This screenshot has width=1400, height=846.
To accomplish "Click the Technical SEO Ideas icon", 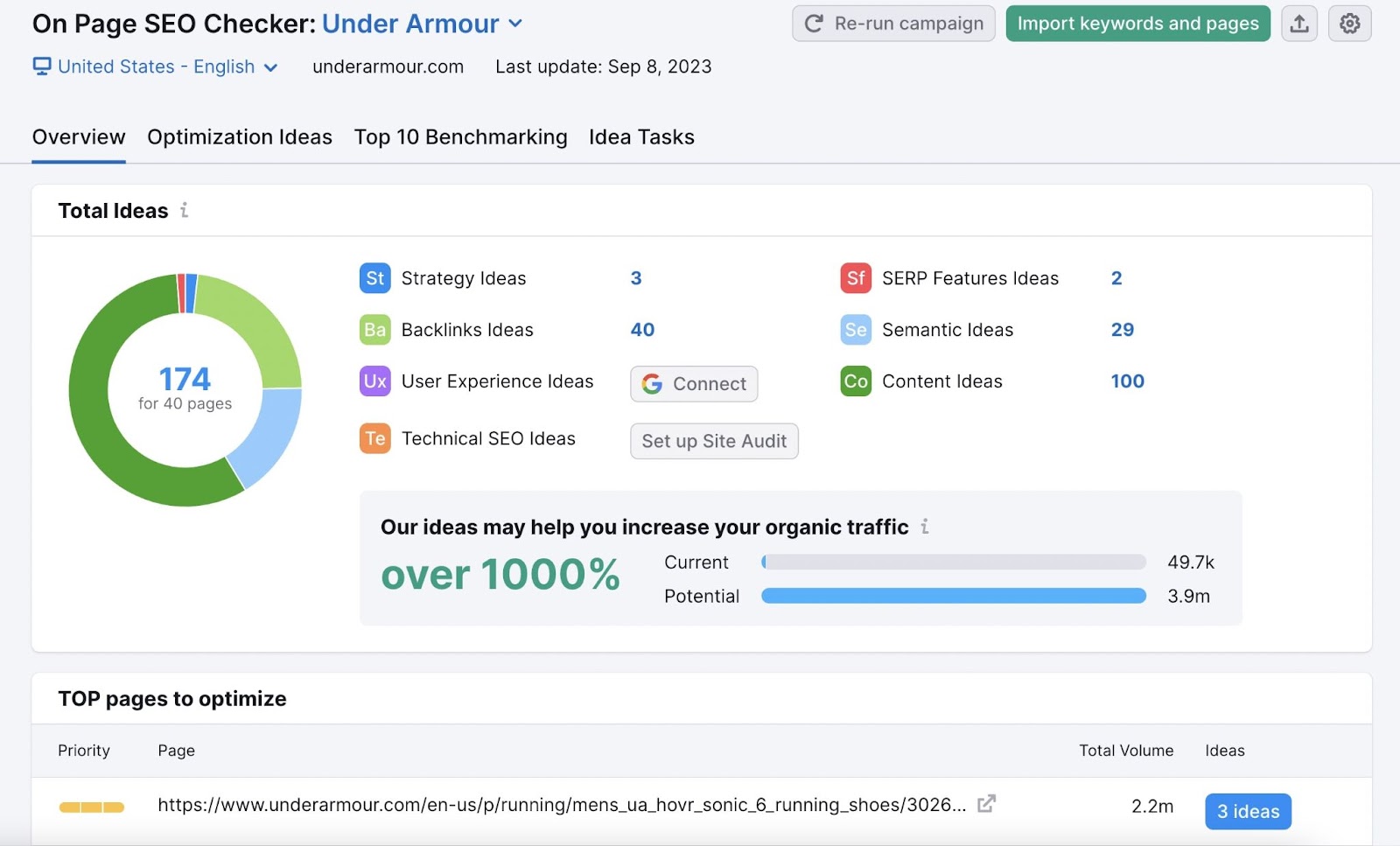I will 374,438.
